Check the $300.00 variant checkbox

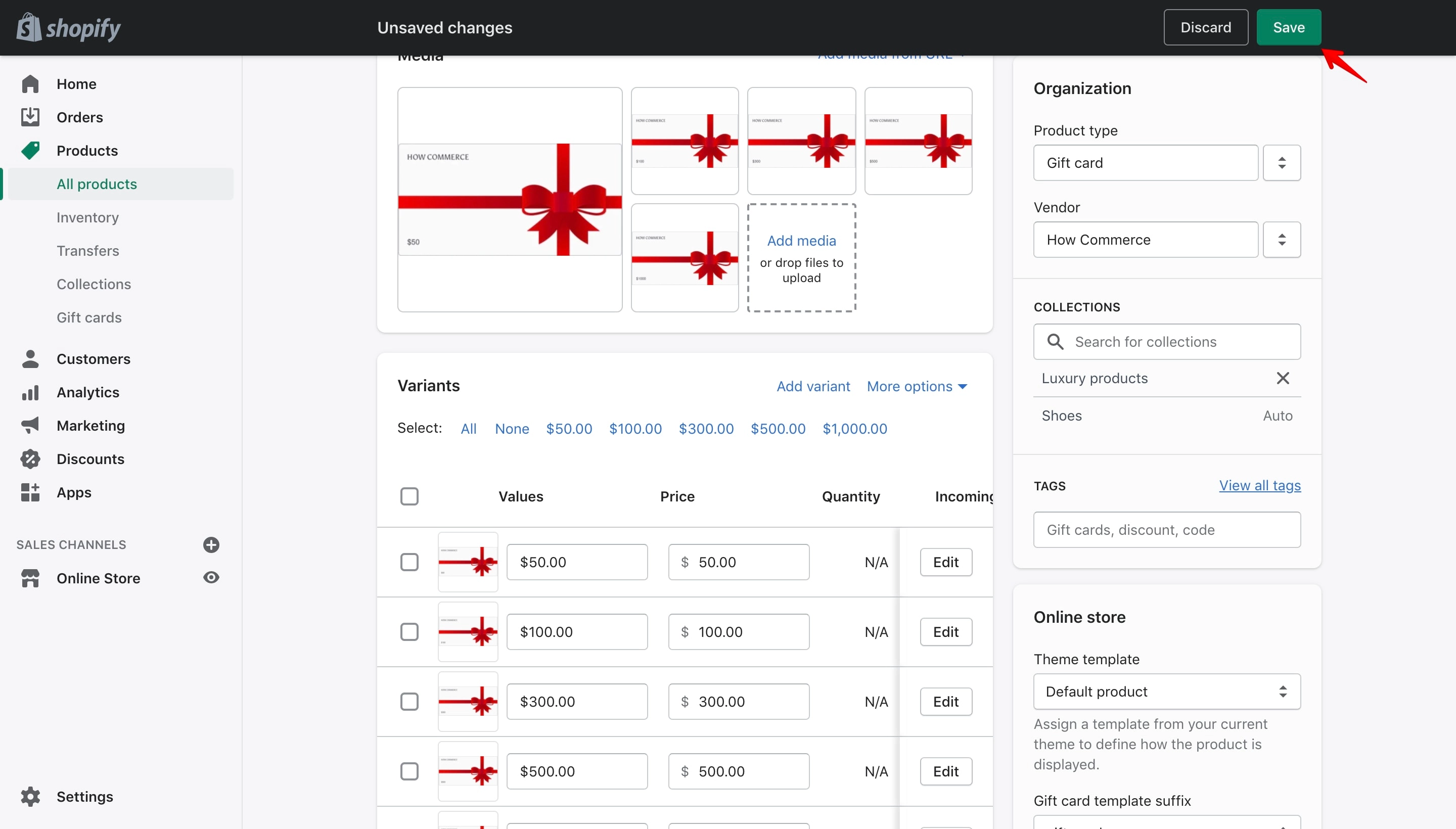tap(409, 702)
